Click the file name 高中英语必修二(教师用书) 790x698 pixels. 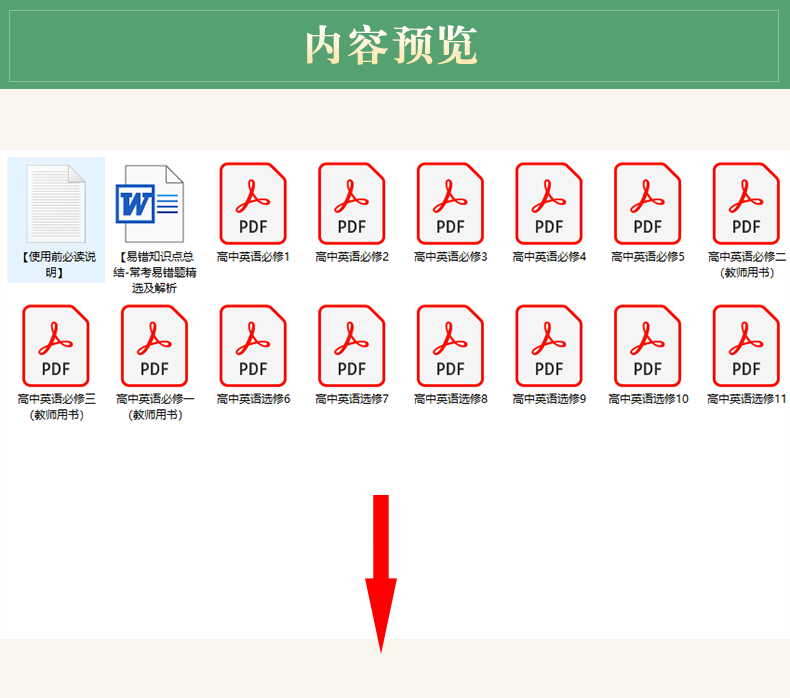(x=747, y=265)
